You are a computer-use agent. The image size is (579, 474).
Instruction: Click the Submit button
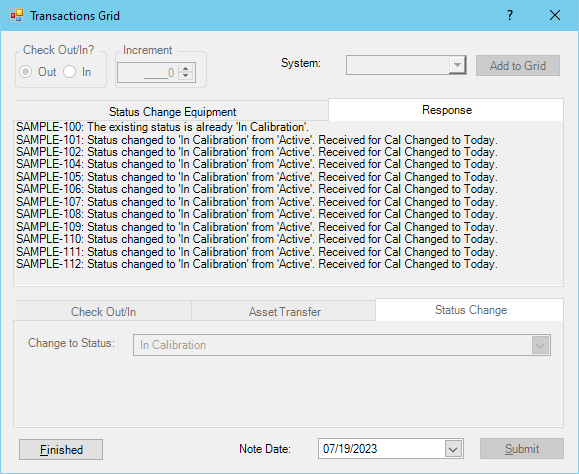(x=522, y=449)
